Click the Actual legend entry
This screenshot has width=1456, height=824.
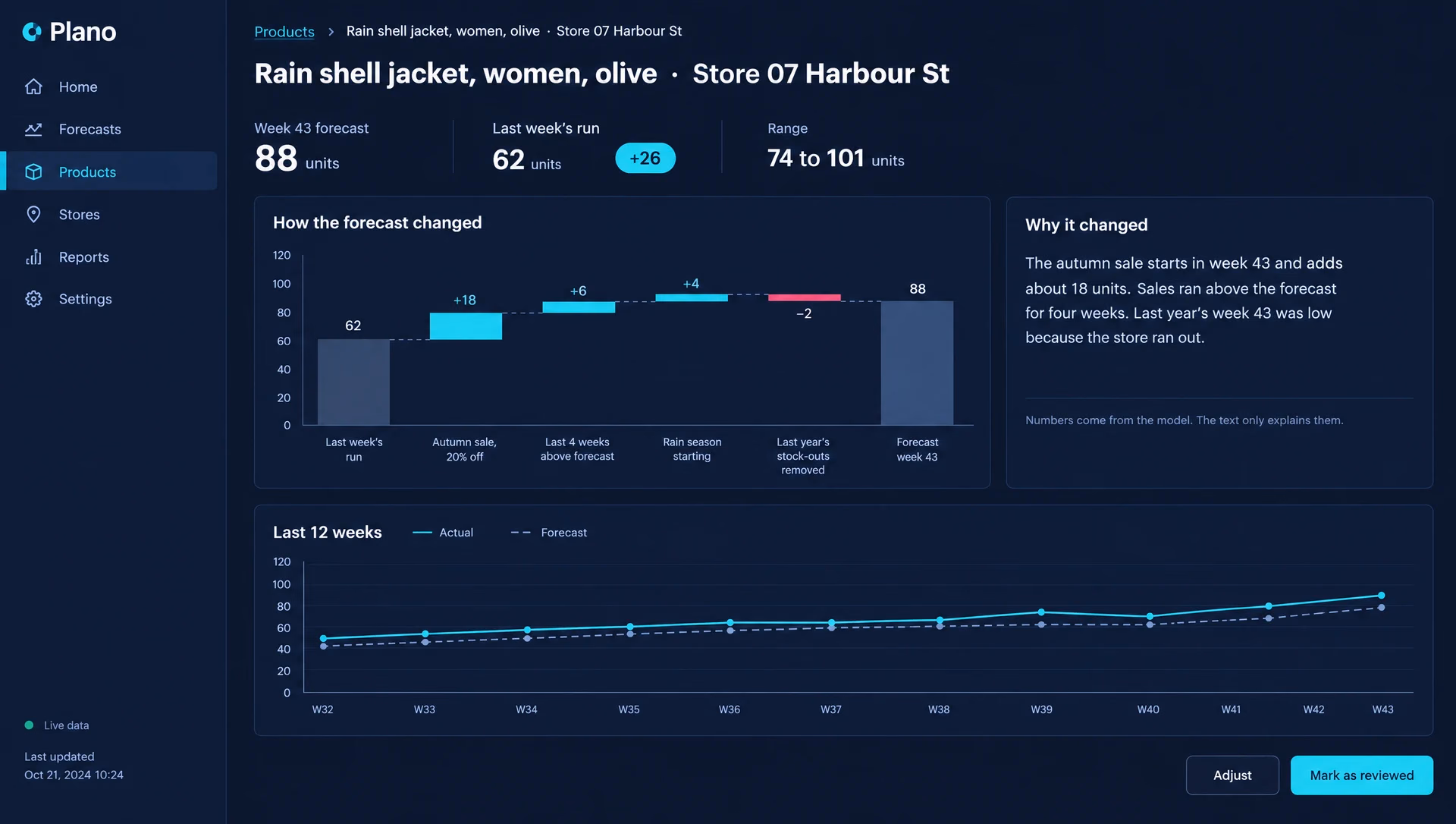point(443,533)
